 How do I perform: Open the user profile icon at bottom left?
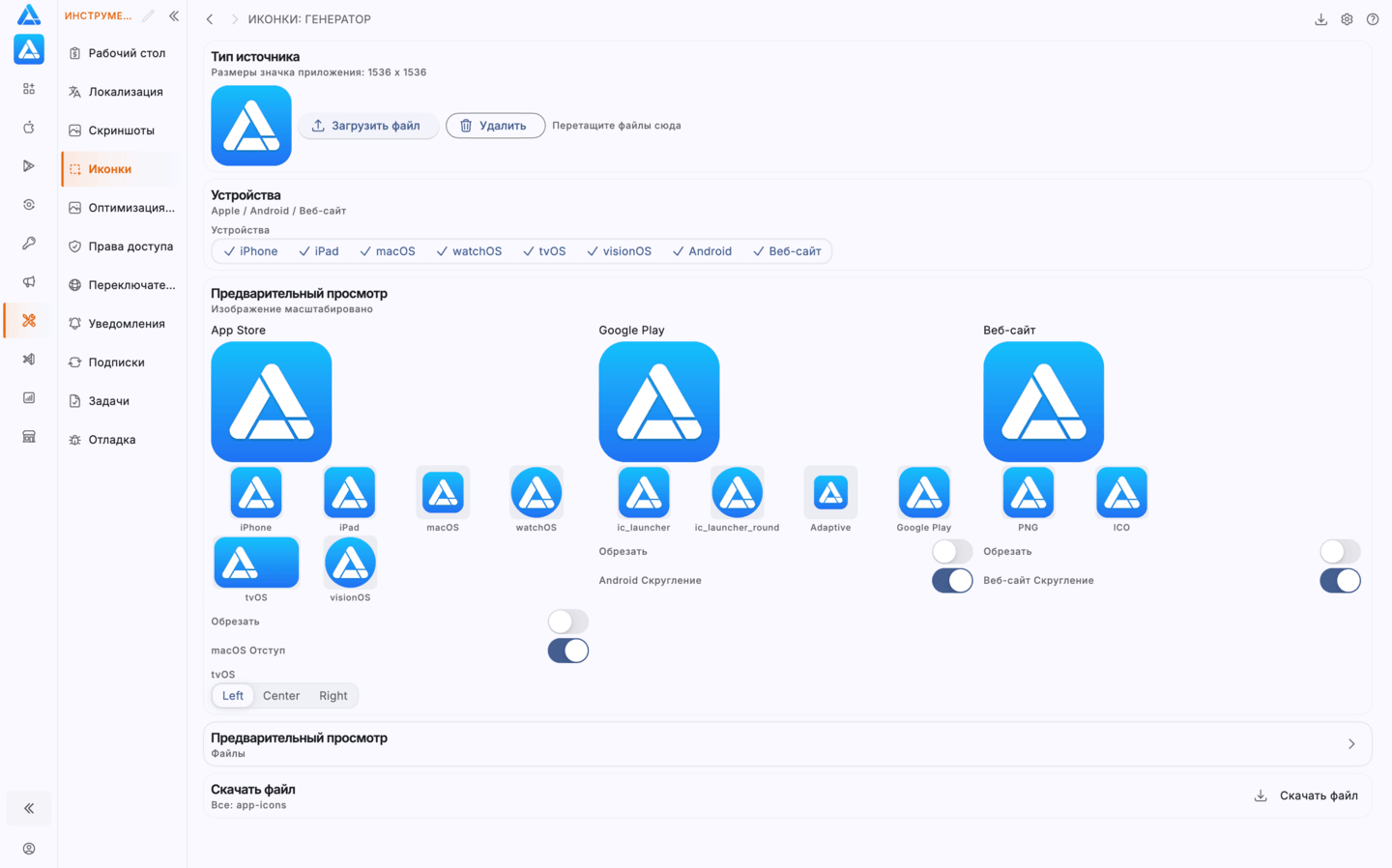point(29,849)
